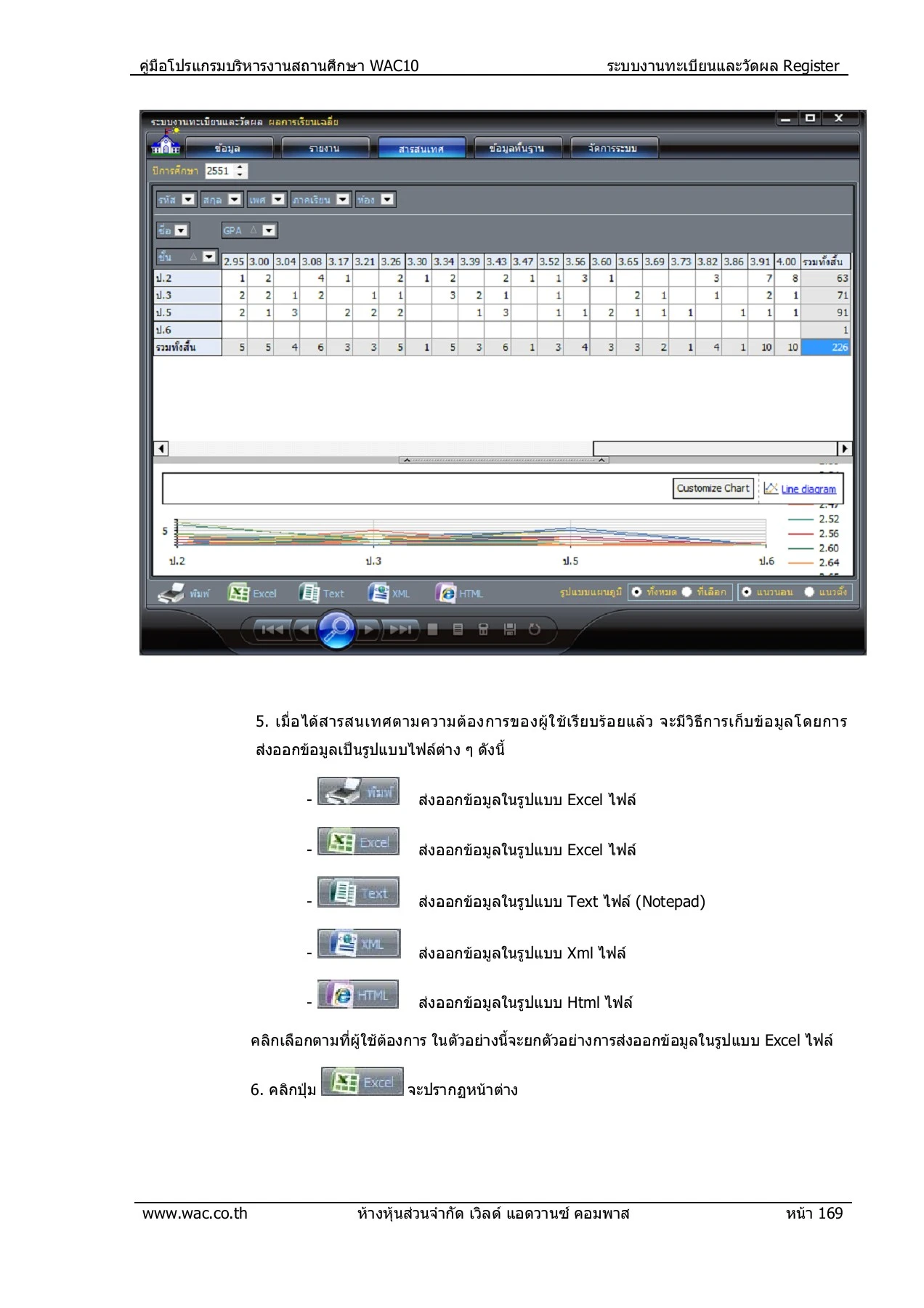Click the HTML image in instruction list
This screenshot has width=924, height=1308.
coord(358,994)
